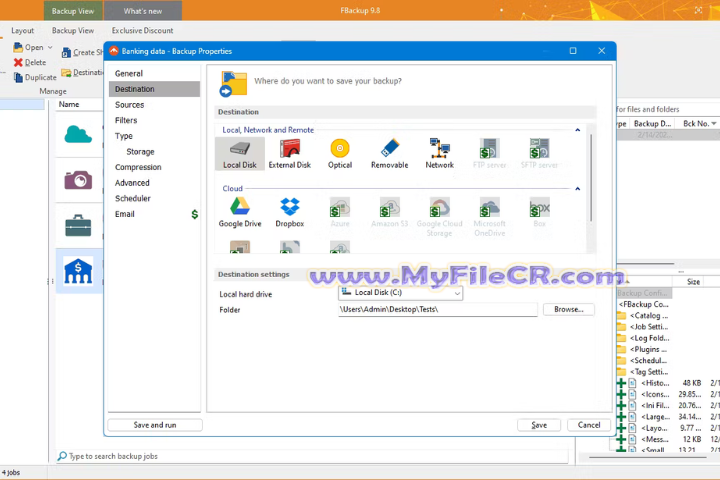The width and height of the screenshot is (720, 480).
Task: Open General settings page
Action: 154,73
